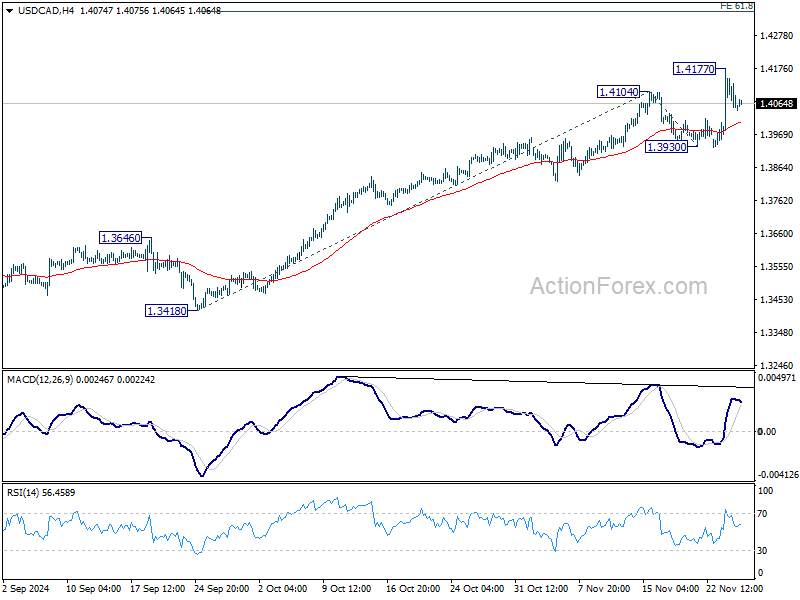Click the MACD scale value 0.004971
800x600 pixels.
777,378
